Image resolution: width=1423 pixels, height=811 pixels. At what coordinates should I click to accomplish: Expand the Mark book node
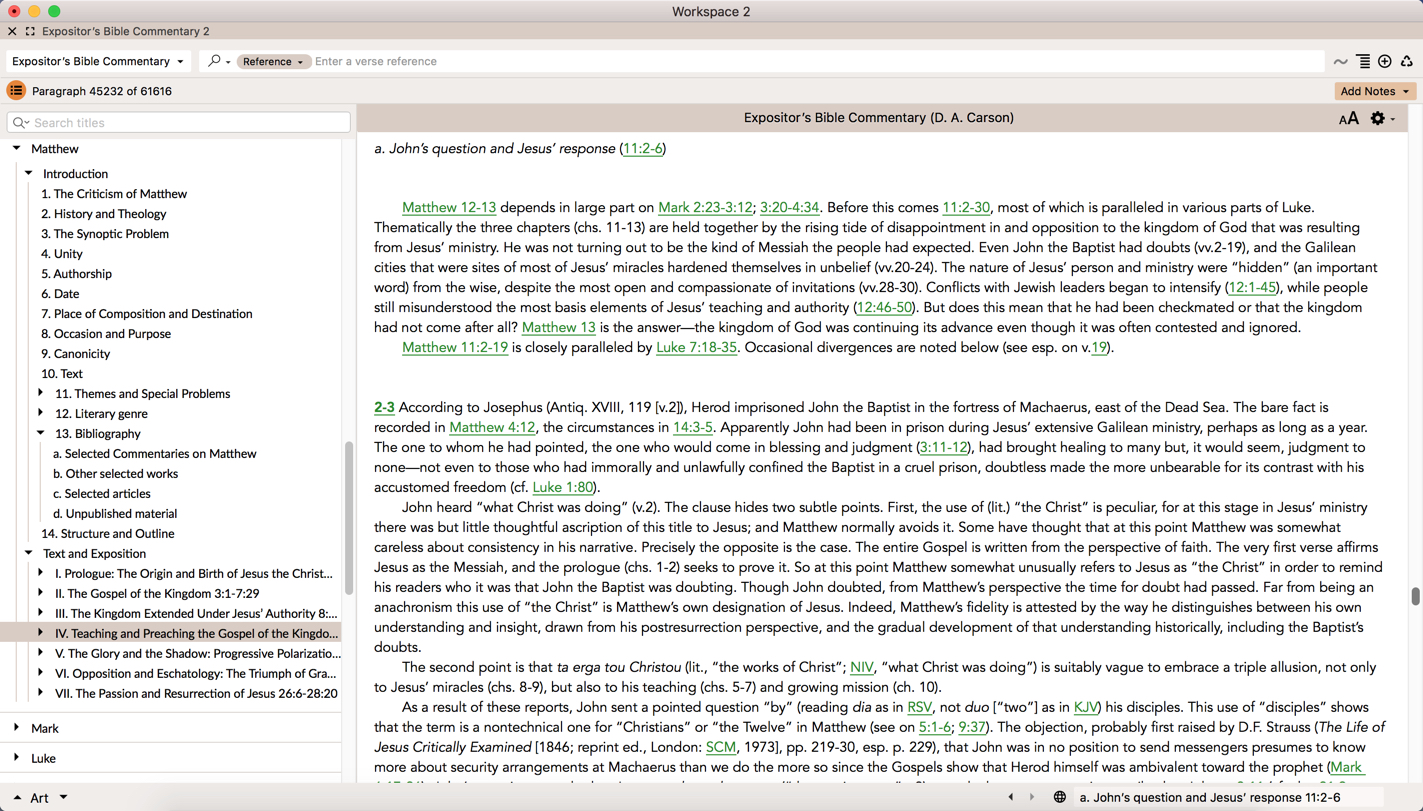click(17, 728)
